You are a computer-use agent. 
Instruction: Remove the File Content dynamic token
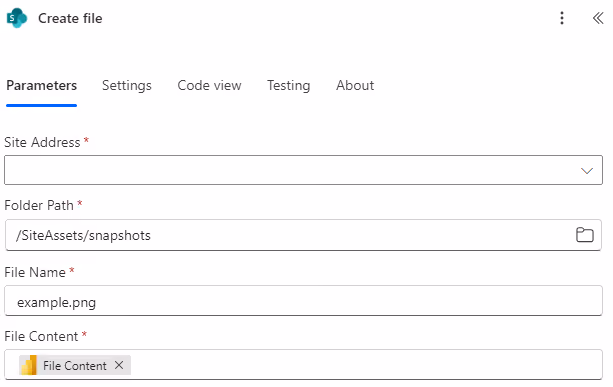click(119, 365)
